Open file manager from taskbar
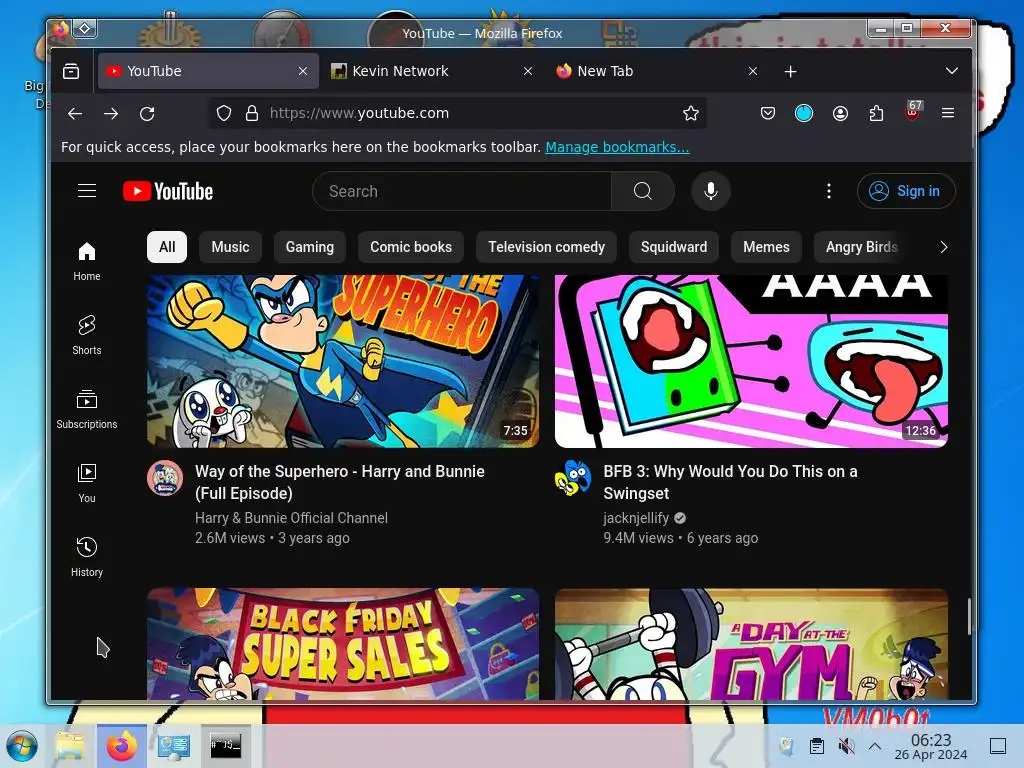1024x768 pixels. click(71, 746)
